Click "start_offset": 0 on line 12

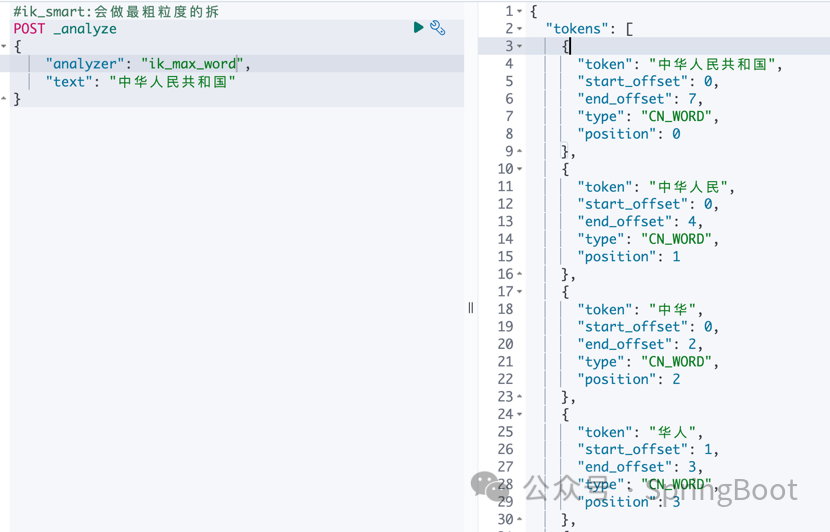tap(645, 204)
